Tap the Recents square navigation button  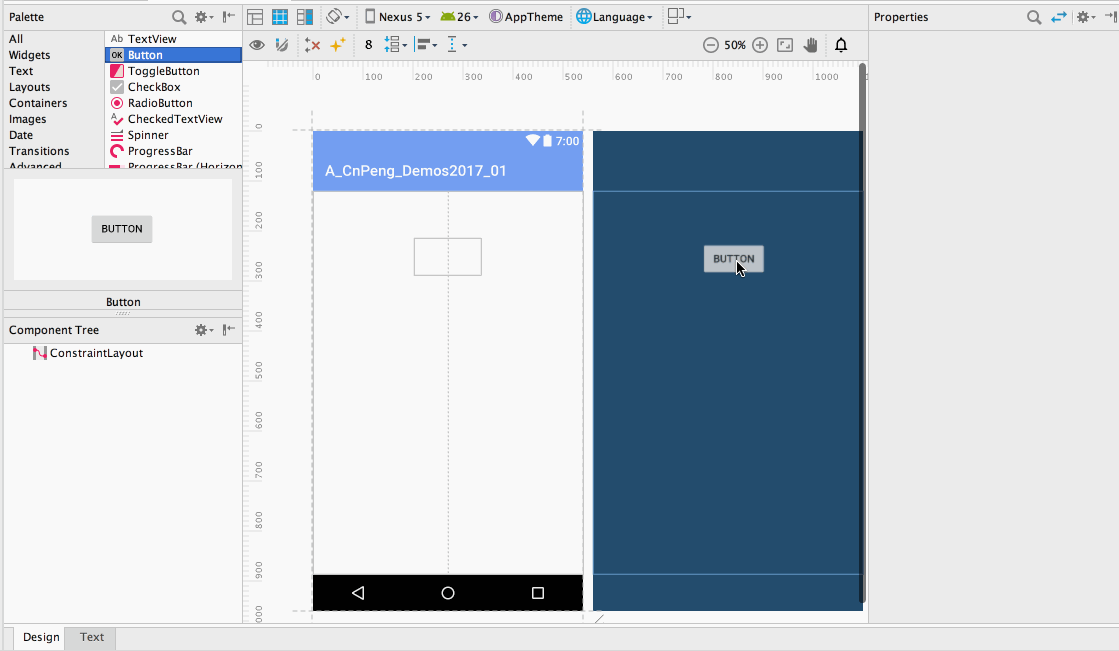pos(538,593)
